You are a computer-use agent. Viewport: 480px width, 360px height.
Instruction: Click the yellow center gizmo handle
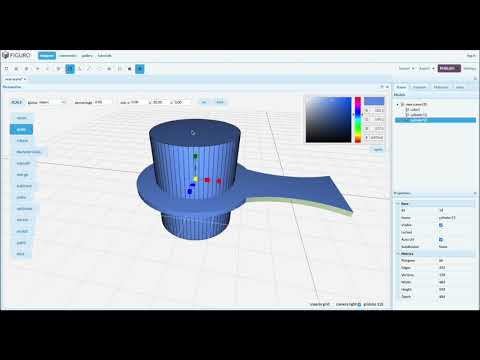[x=196, y=179]
